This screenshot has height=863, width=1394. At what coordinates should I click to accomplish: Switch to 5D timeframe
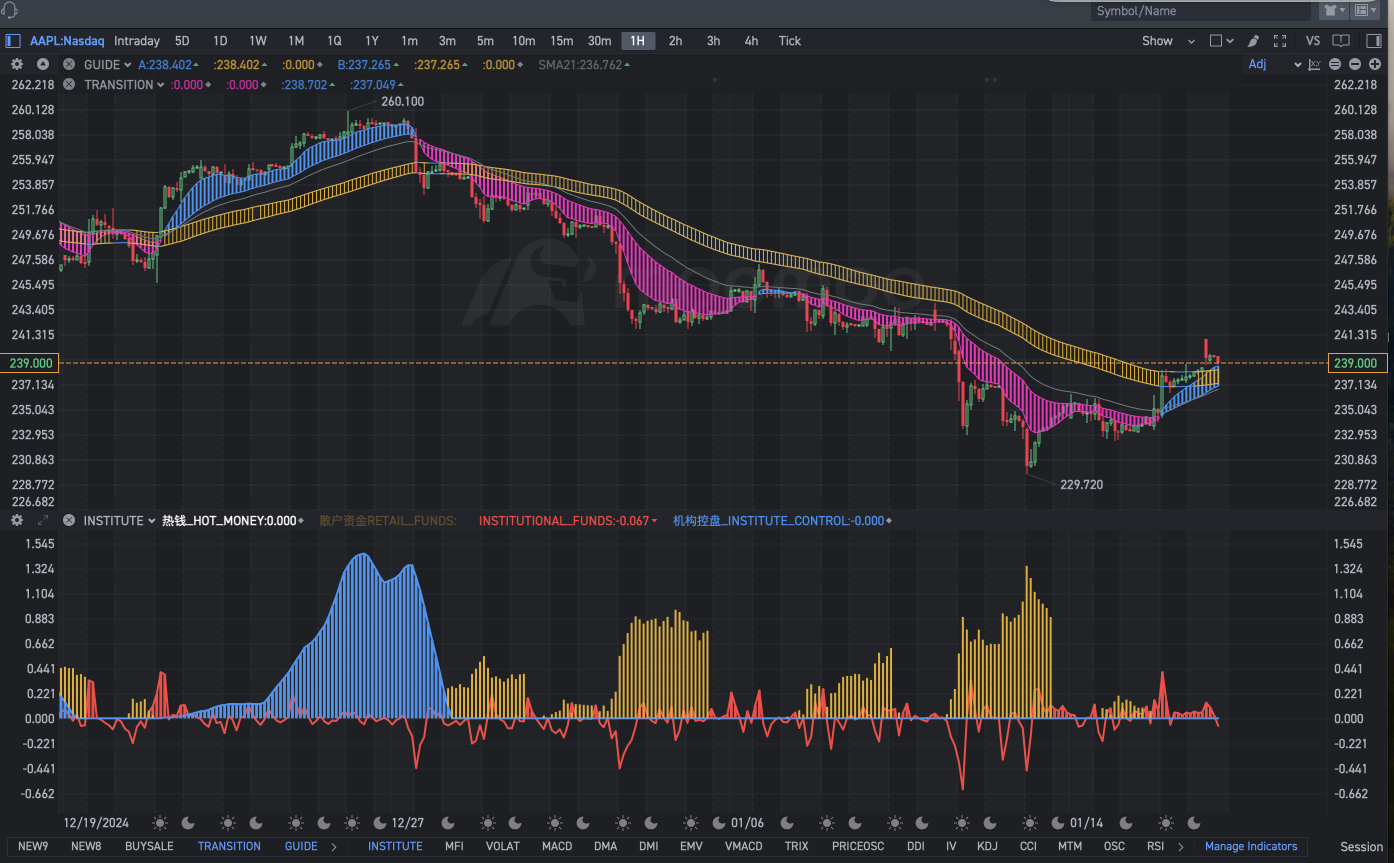click(x=182, y=41)
